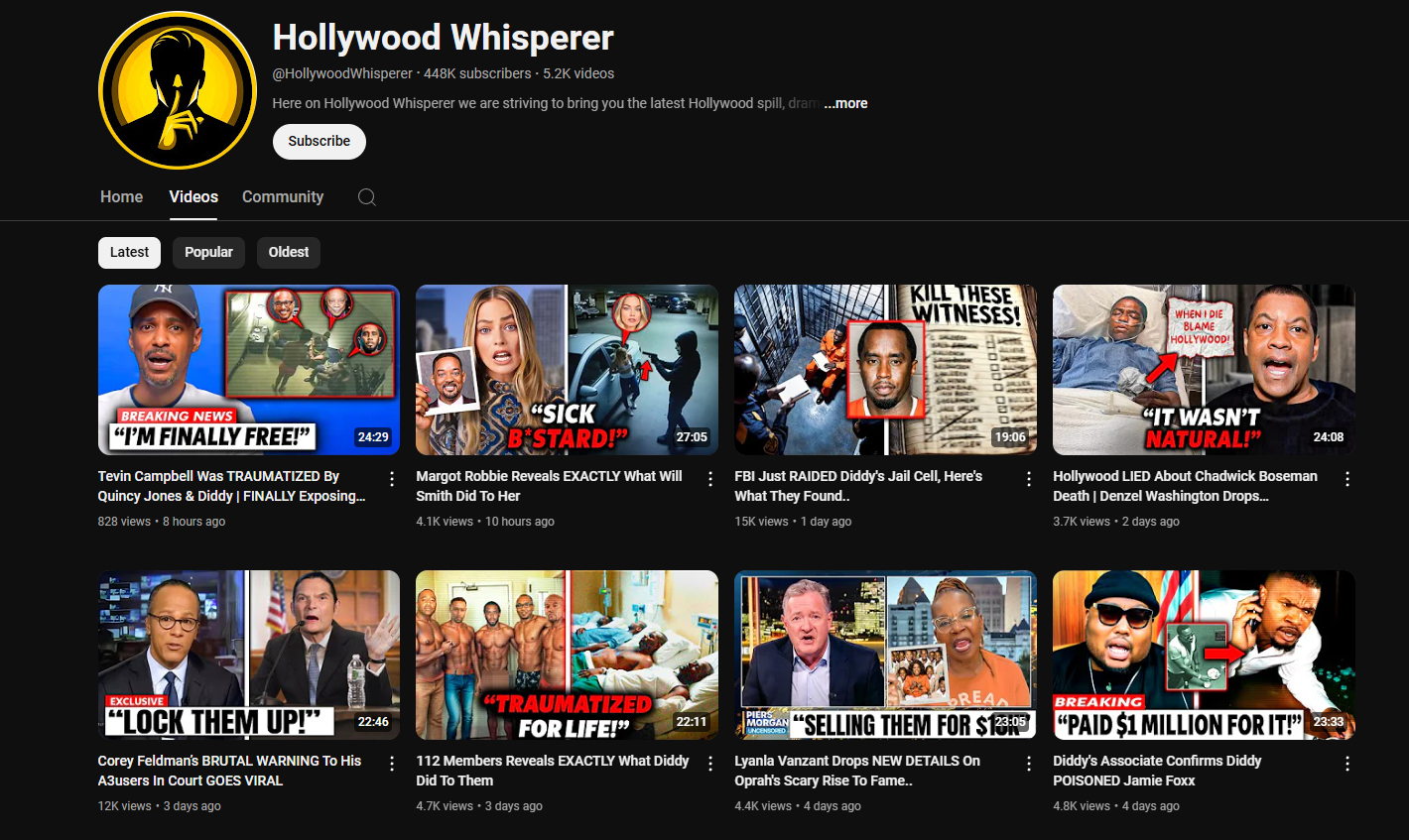1409x840 pixels.
Task: Sort videos by Oldest
Action: click(289, 252)
